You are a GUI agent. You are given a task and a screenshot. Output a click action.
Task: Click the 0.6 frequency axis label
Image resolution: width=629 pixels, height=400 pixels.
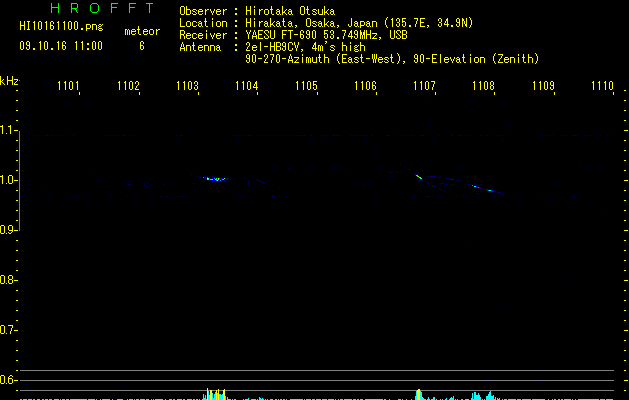[8, 380]
